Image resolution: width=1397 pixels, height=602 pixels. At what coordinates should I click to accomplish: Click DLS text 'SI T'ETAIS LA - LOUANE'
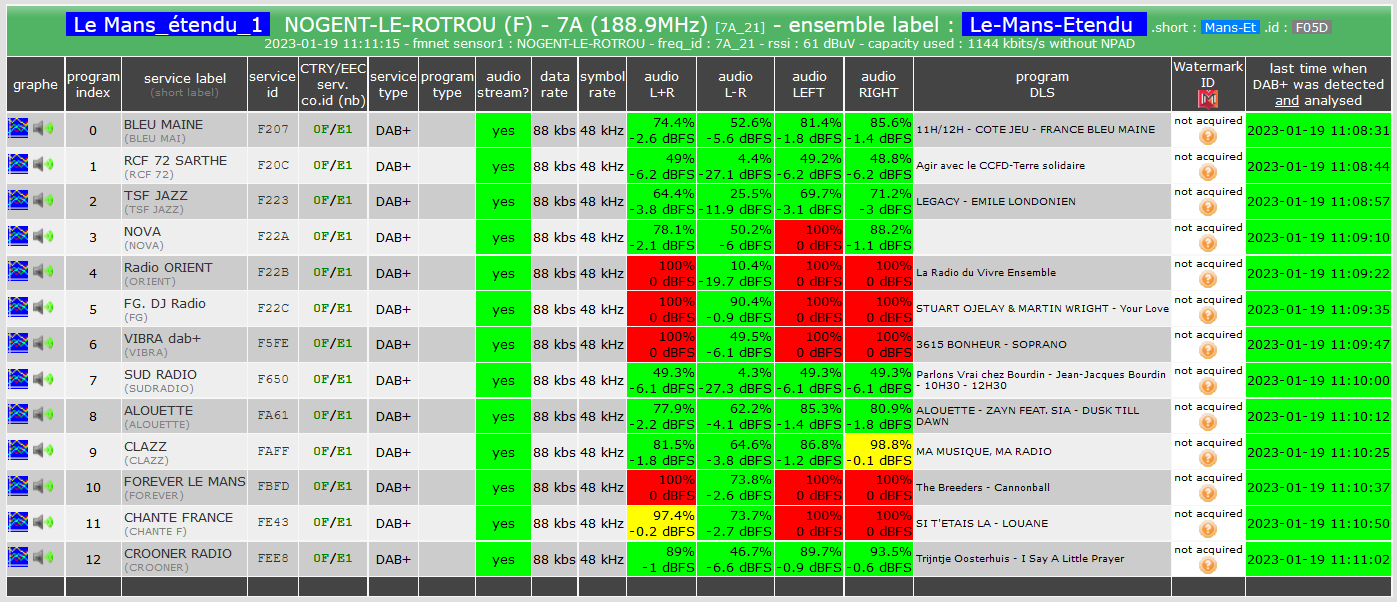point(982,523)
